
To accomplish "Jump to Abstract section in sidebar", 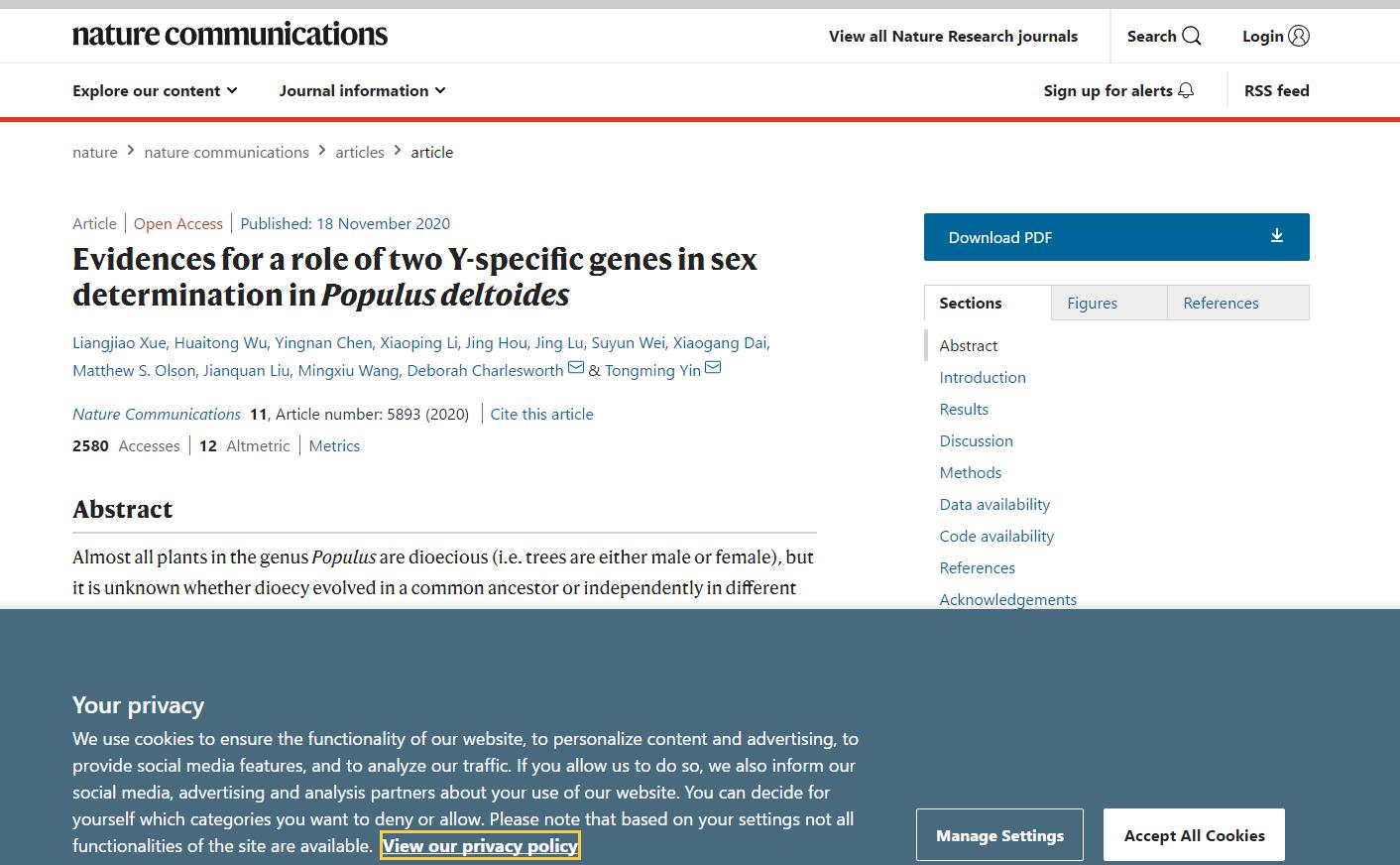I will click(969, 345).
